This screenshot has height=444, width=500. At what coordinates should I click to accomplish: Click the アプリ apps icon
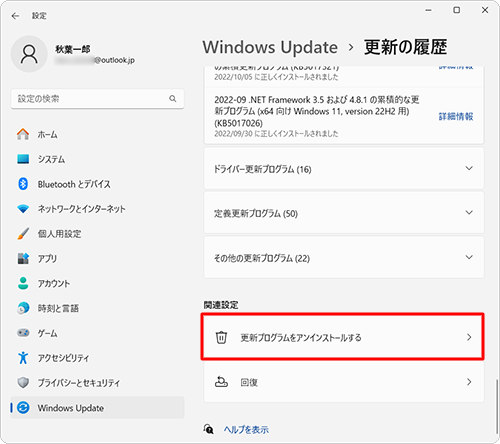[23, 258]
